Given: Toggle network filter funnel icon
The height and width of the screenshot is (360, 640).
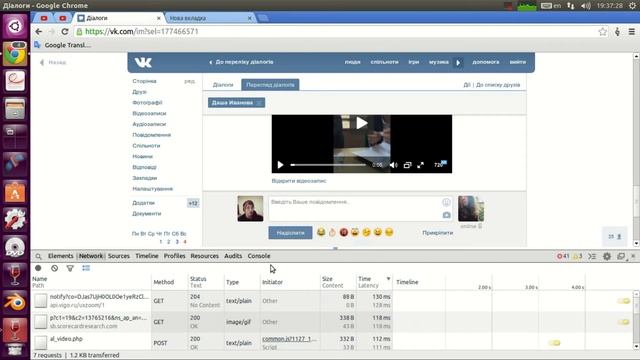Looking at the screenshot, I should point(70,268).
